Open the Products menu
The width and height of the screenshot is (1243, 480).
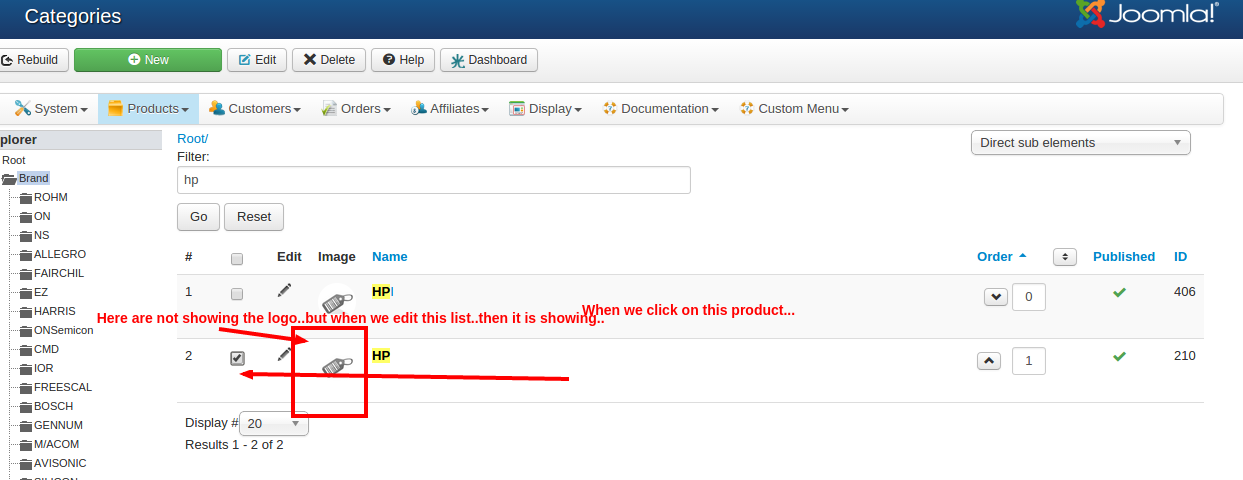(x=148, y=108)
